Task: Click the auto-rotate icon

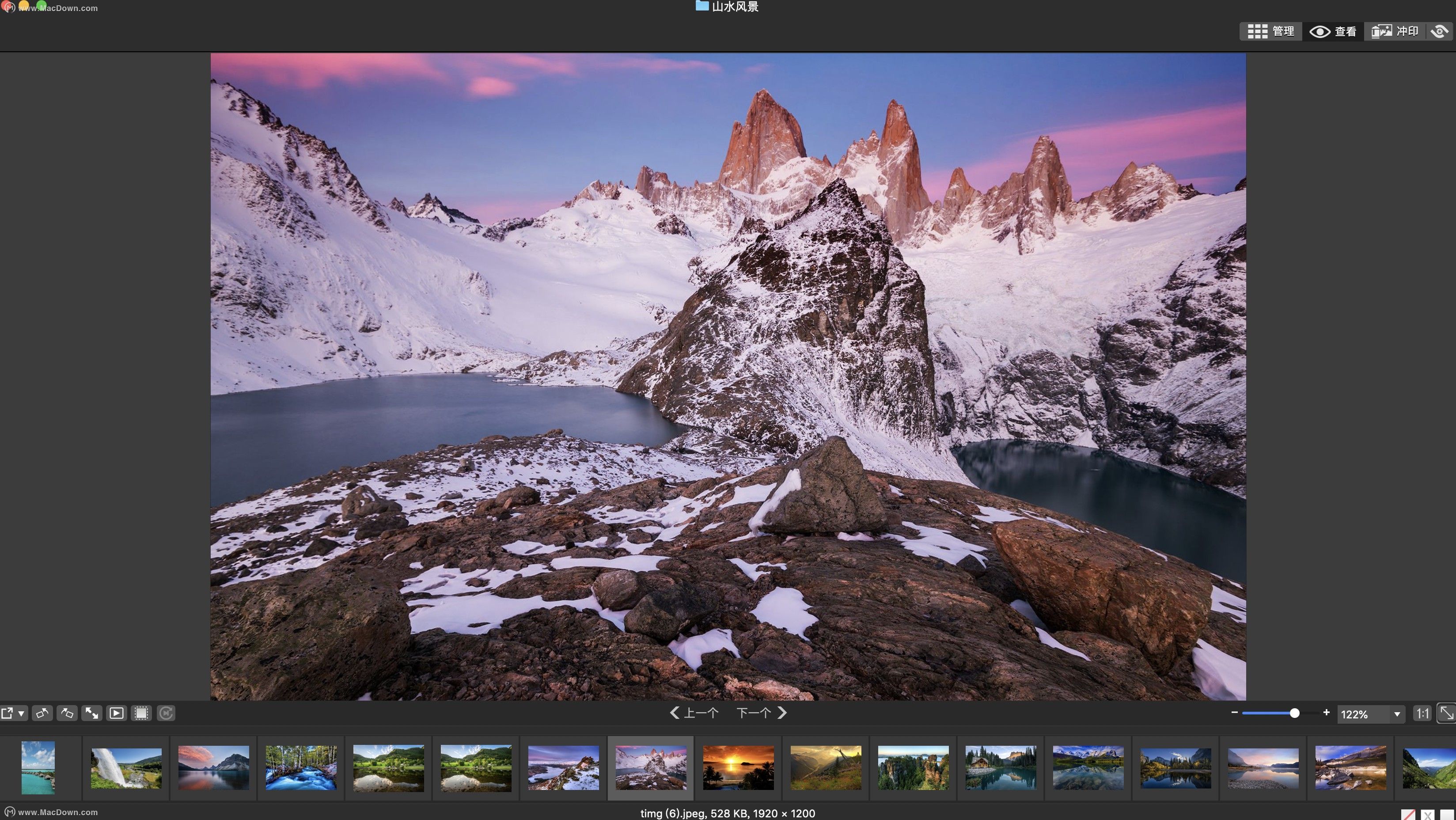Action: pyautogui.click(x=166, y=713)
